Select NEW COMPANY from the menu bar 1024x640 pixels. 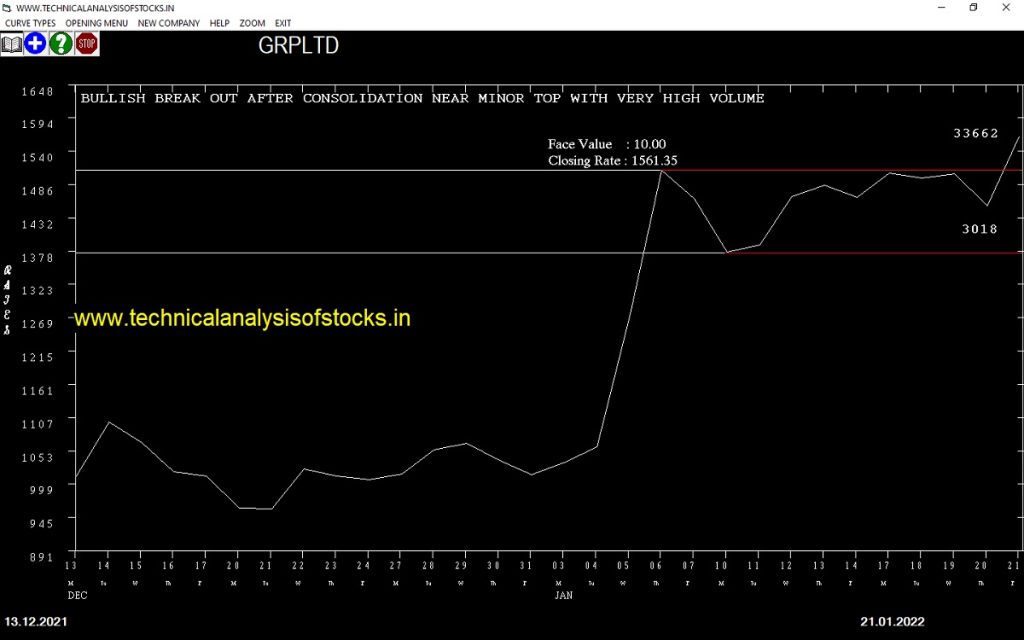click(168, 23)
